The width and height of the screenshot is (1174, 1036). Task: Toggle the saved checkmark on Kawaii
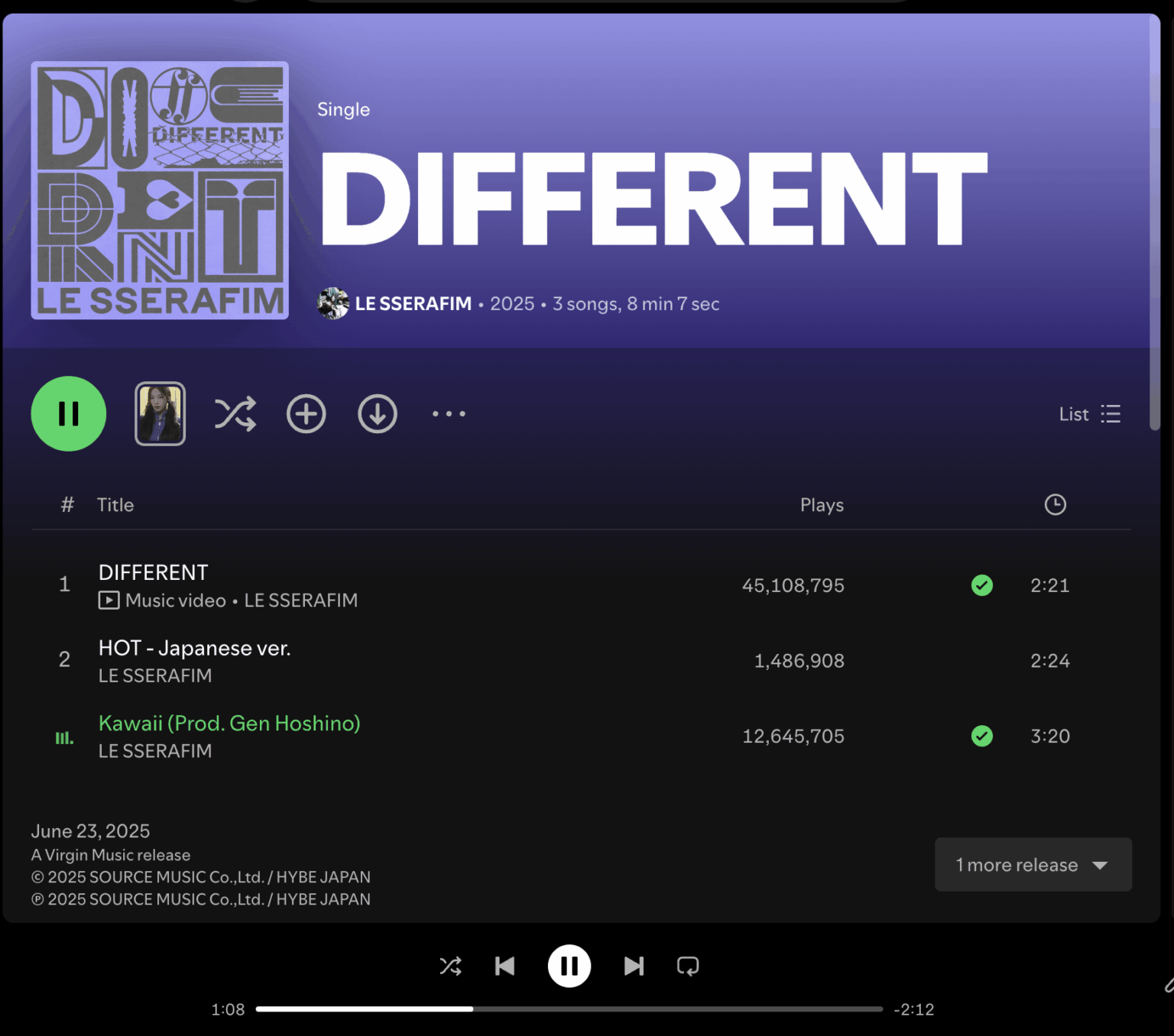point(983,736)
